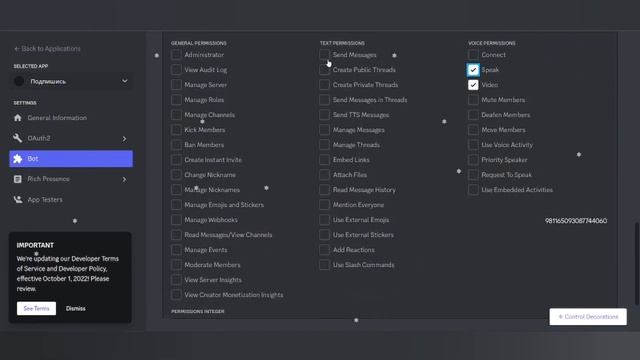Click the selected app avatar icon
640x360 pixels.
(x=19, y=81)
